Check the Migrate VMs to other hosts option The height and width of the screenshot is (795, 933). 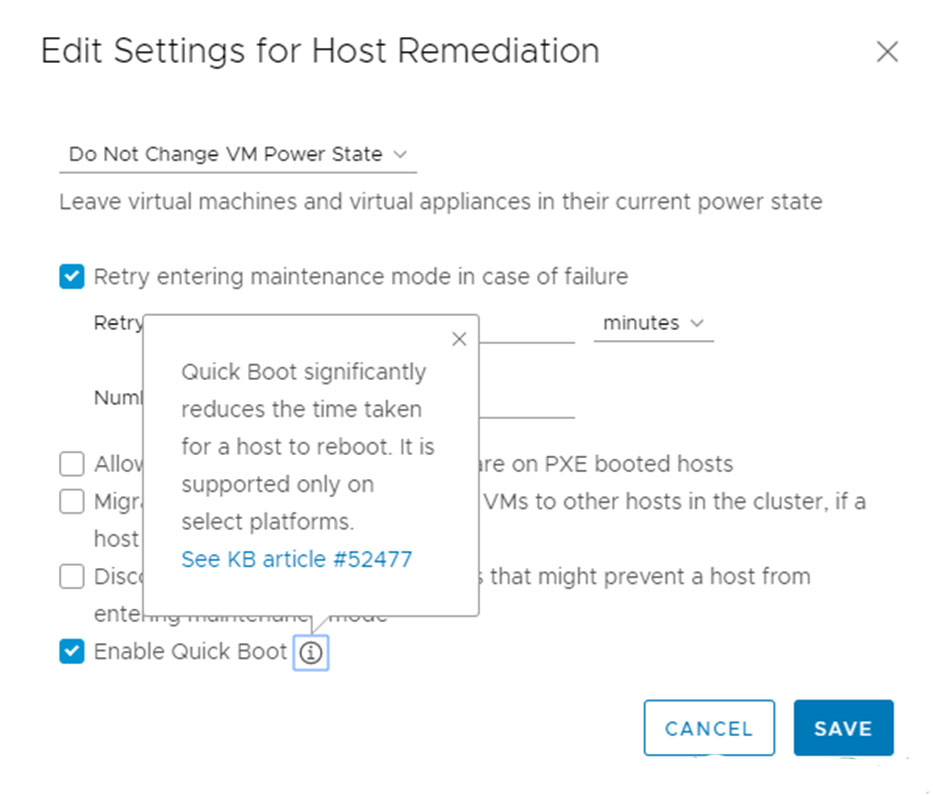[72, 501]
